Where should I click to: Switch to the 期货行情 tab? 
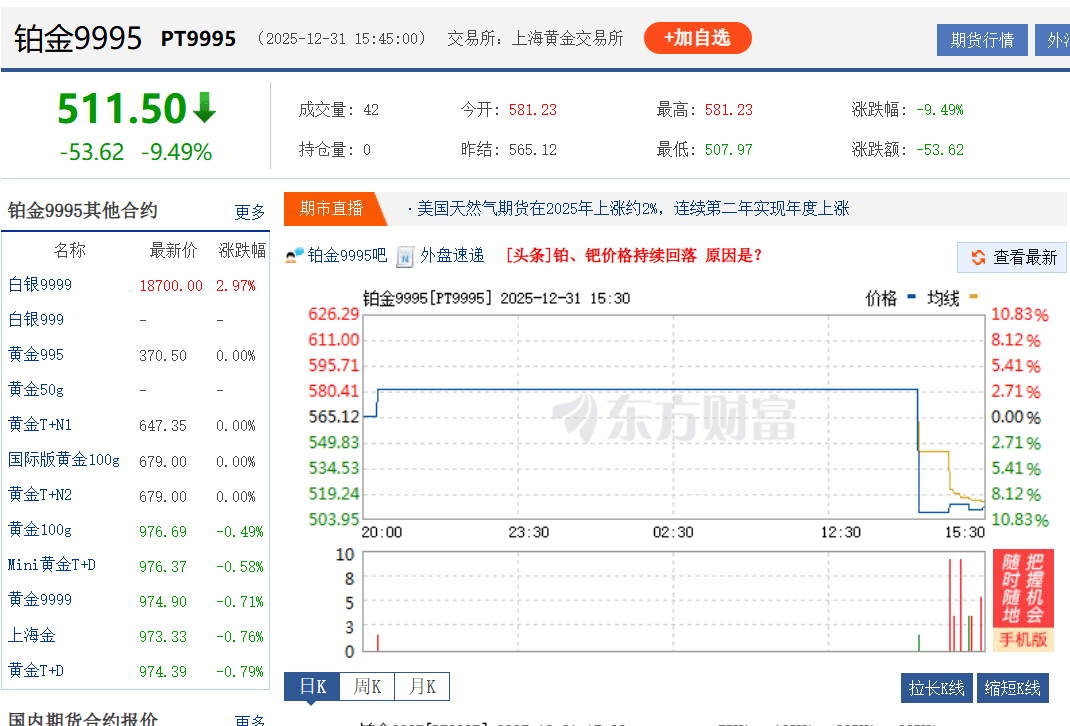click(981, 40)
